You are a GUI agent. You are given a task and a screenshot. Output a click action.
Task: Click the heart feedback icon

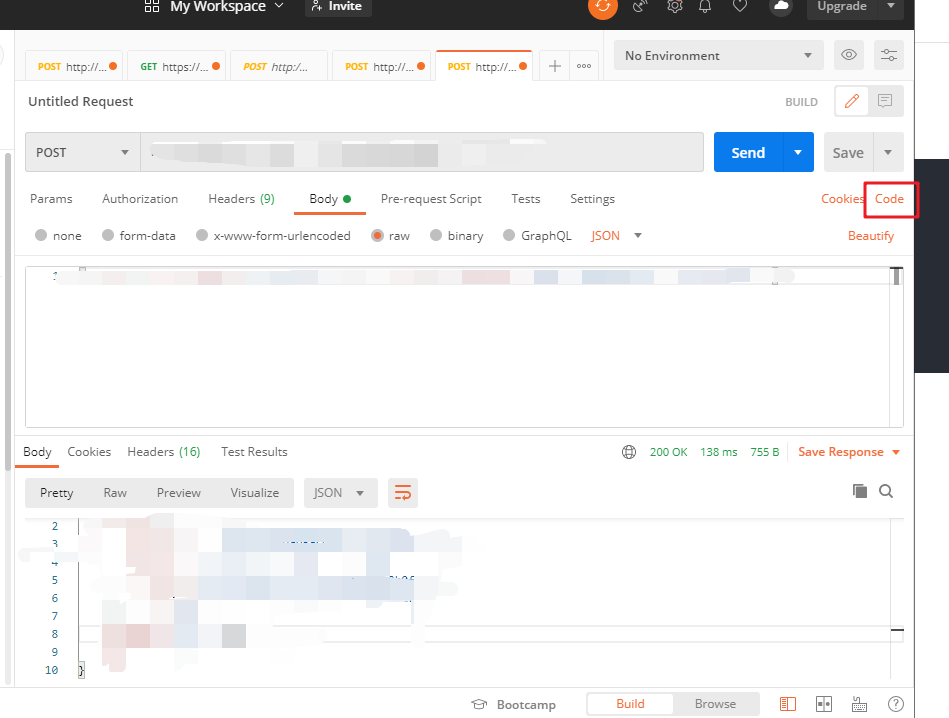pyautogui.click(x=740, y=8)
